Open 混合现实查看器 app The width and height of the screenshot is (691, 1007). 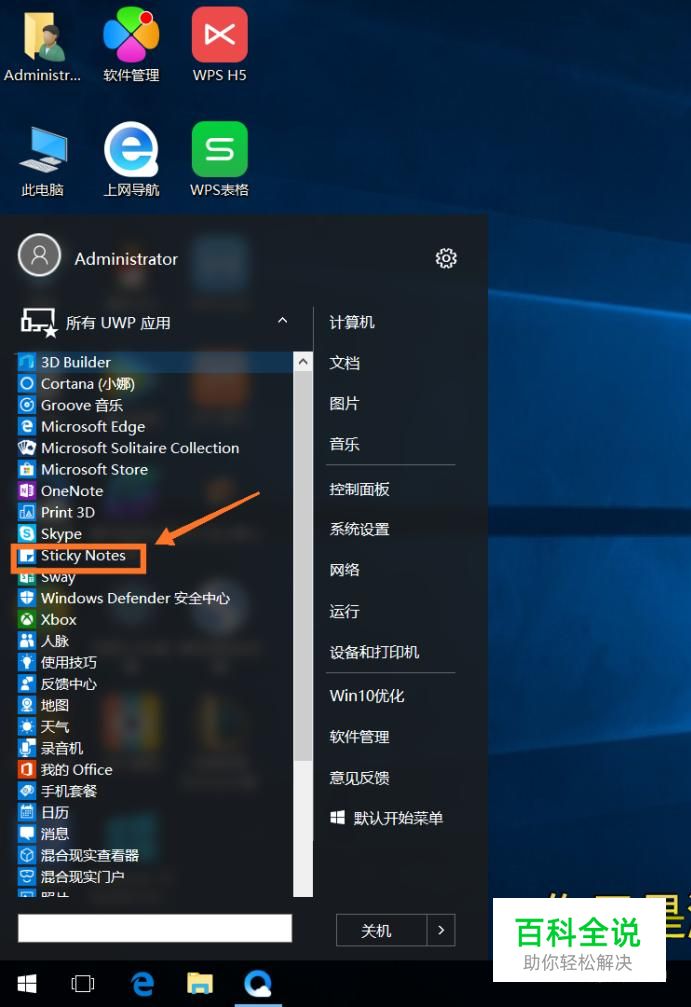coord(154,855)
